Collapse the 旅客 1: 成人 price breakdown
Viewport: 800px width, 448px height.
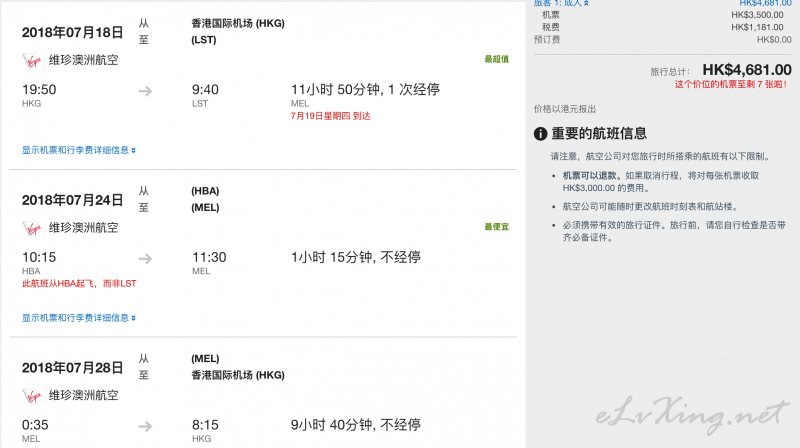click(x=561, y=3)
